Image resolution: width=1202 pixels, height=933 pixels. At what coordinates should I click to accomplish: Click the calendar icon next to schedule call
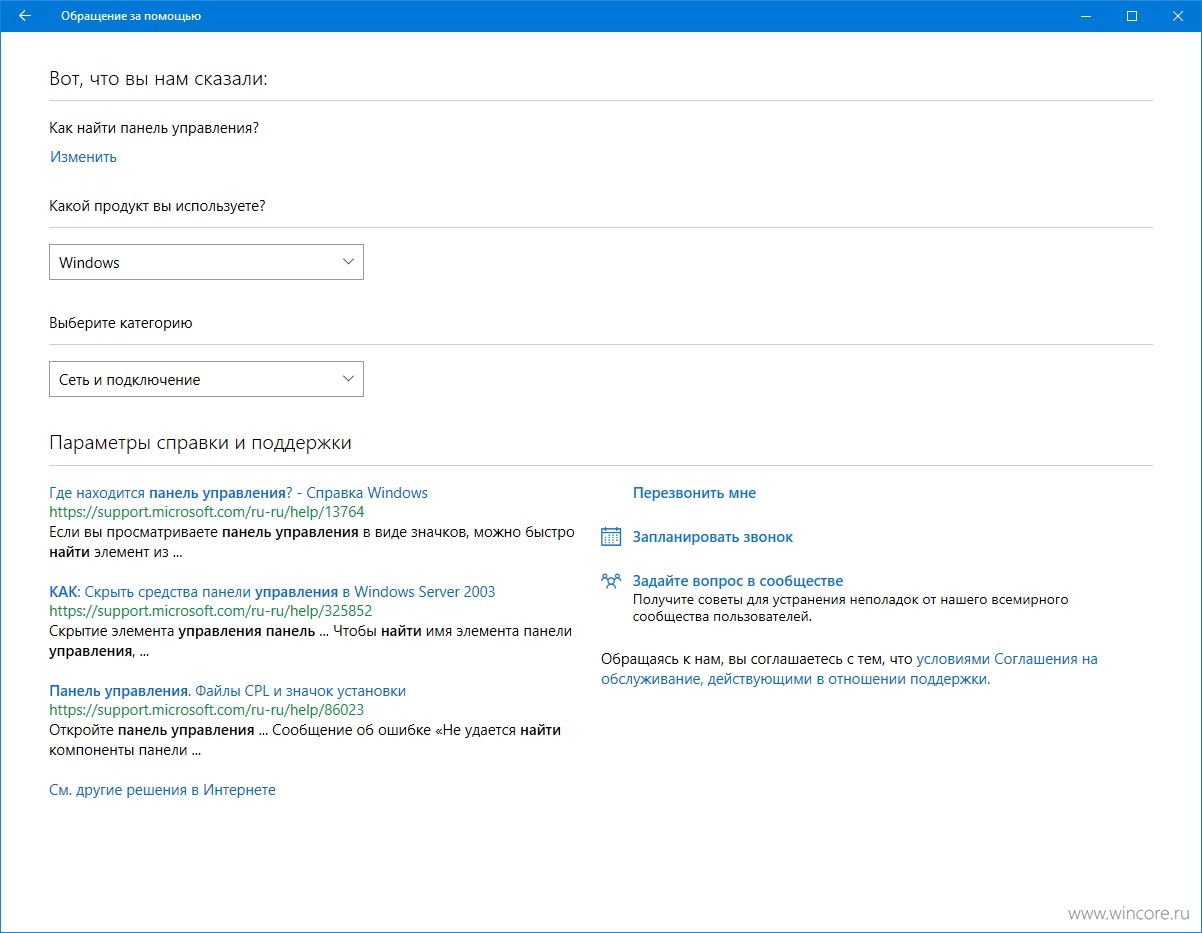click(x=611, y=537)
